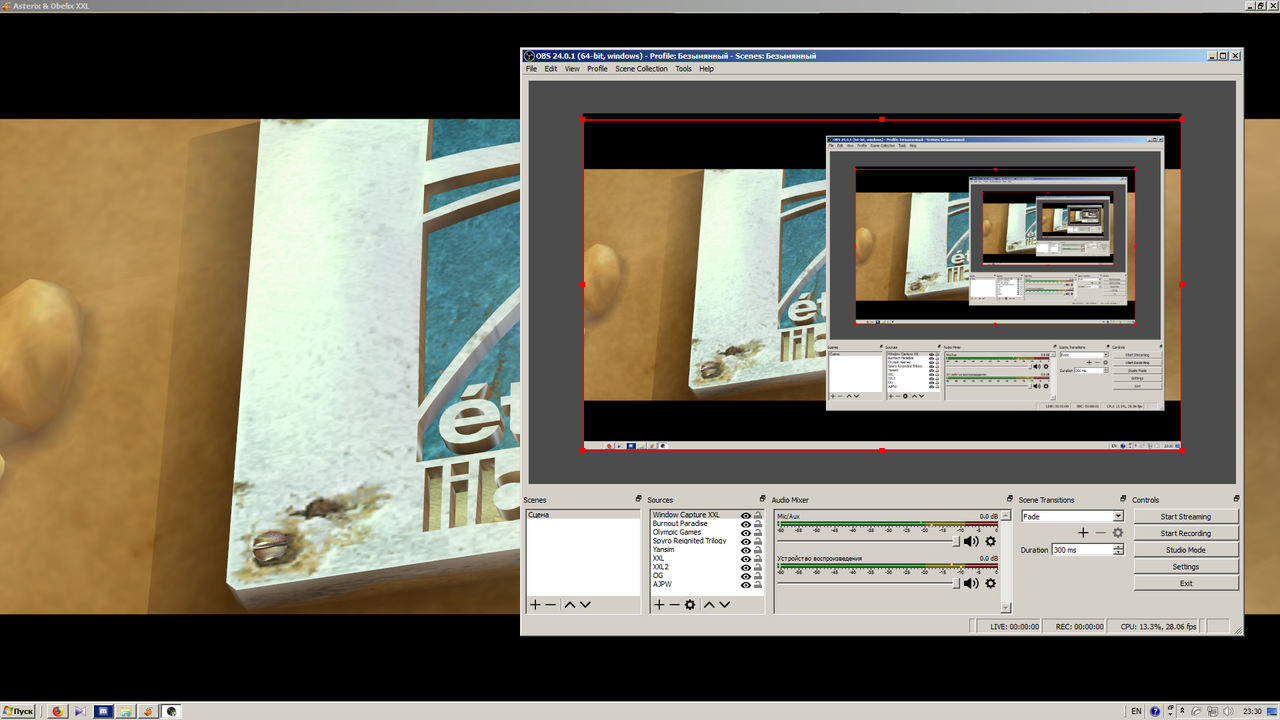The width and height of the screenshot is (1280, 720).
Task: Hide Yansim source via eye
Action: (746, 550)
